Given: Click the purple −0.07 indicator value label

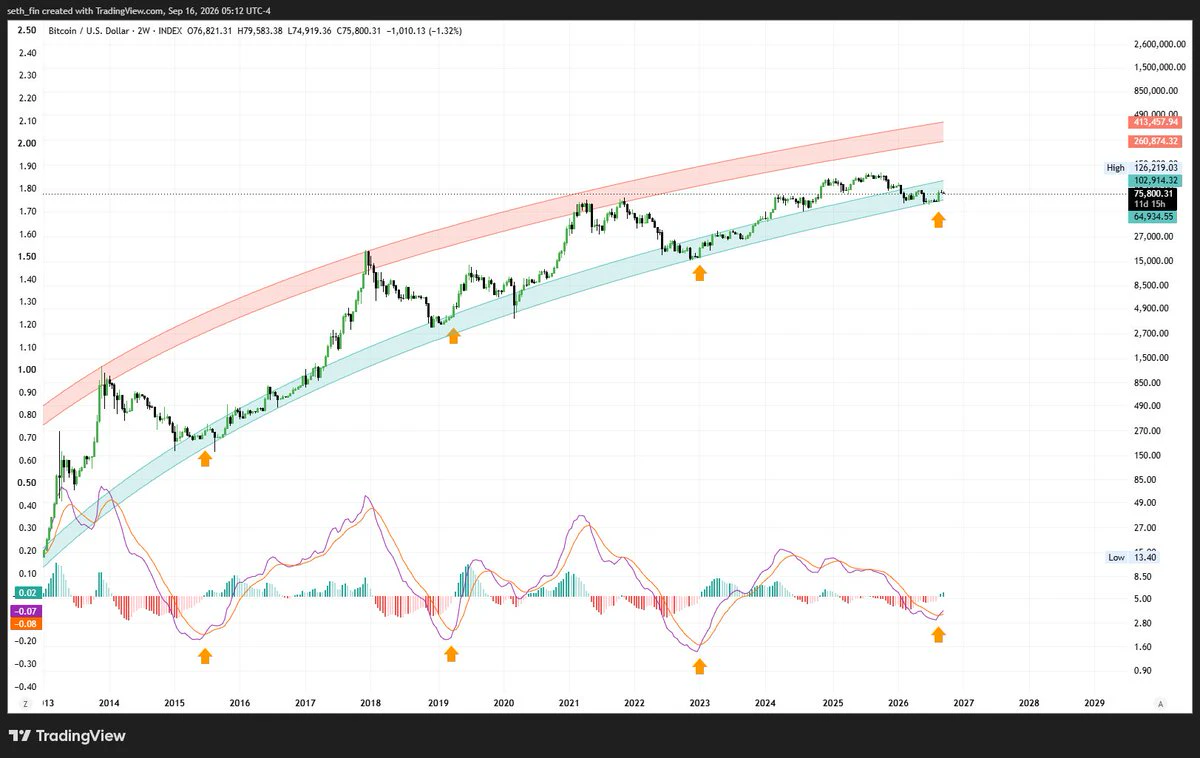Looking at the screenshot, I should point(25,610).
